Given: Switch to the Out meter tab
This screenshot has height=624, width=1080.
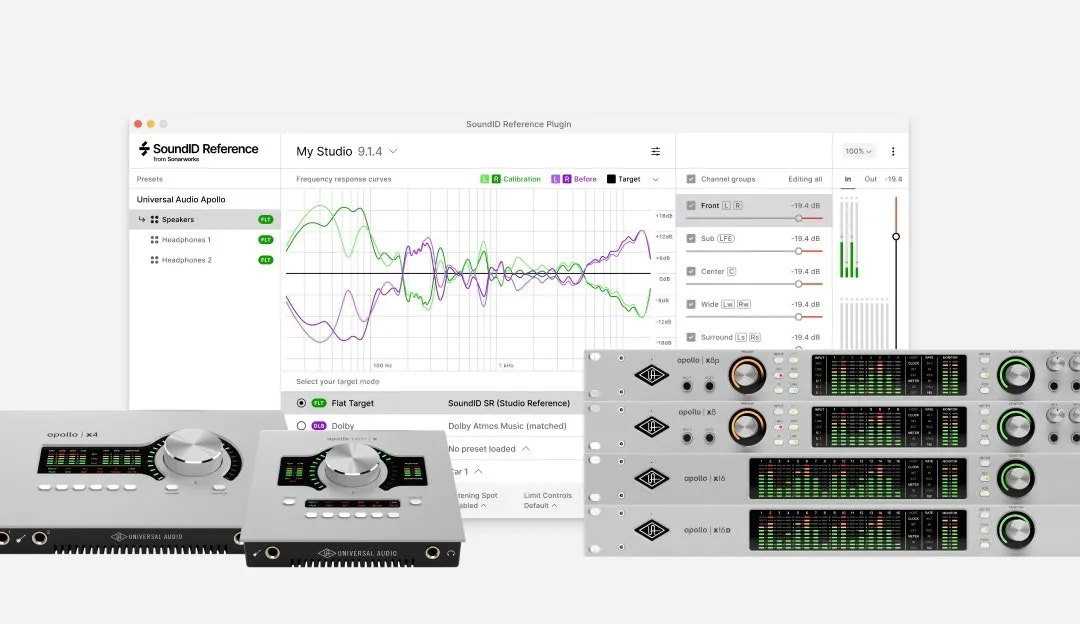Looking at the screenshot, I should pyautogui.click(x=871, y=179).
